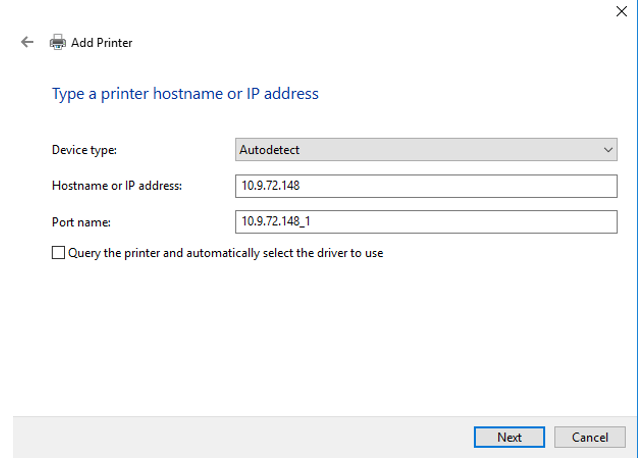Viewport: 642px width, 468px height.
Task: Open the Device type dropdown
Action: pyautogui.click(x=425, y=150)
